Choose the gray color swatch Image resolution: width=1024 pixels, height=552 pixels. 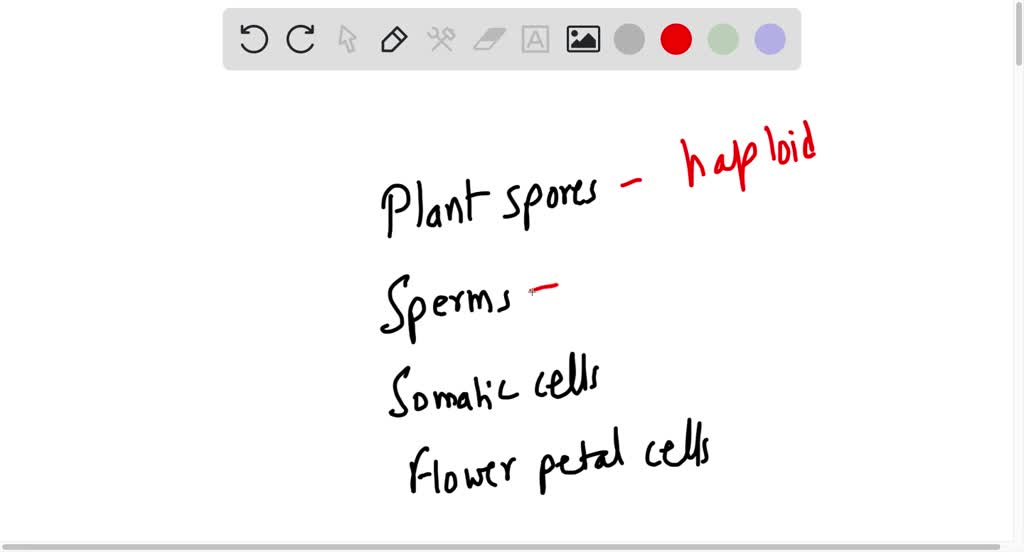pyautogui.click(x=630, y=39)
